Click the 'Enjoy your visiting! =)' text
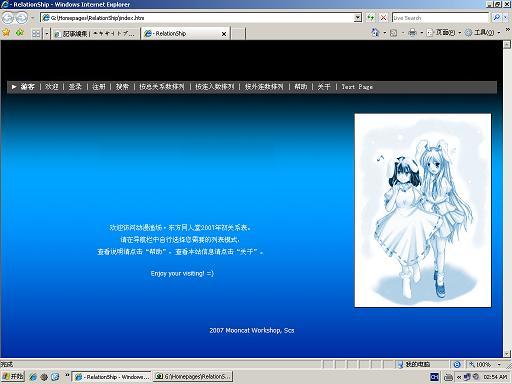The width and height of the screenshot is (512, 384). point(182,273)
